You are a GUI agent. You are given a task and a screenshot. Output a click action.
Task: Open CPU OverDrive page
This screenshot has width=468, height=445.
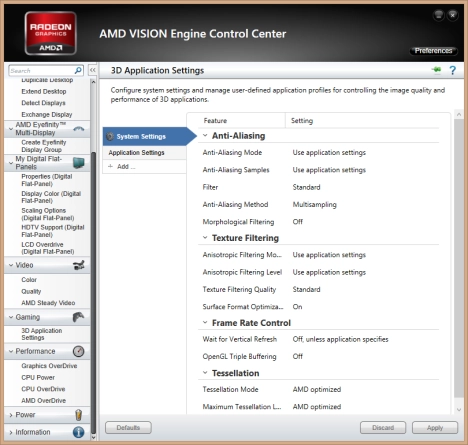click(x=43, y=389)
